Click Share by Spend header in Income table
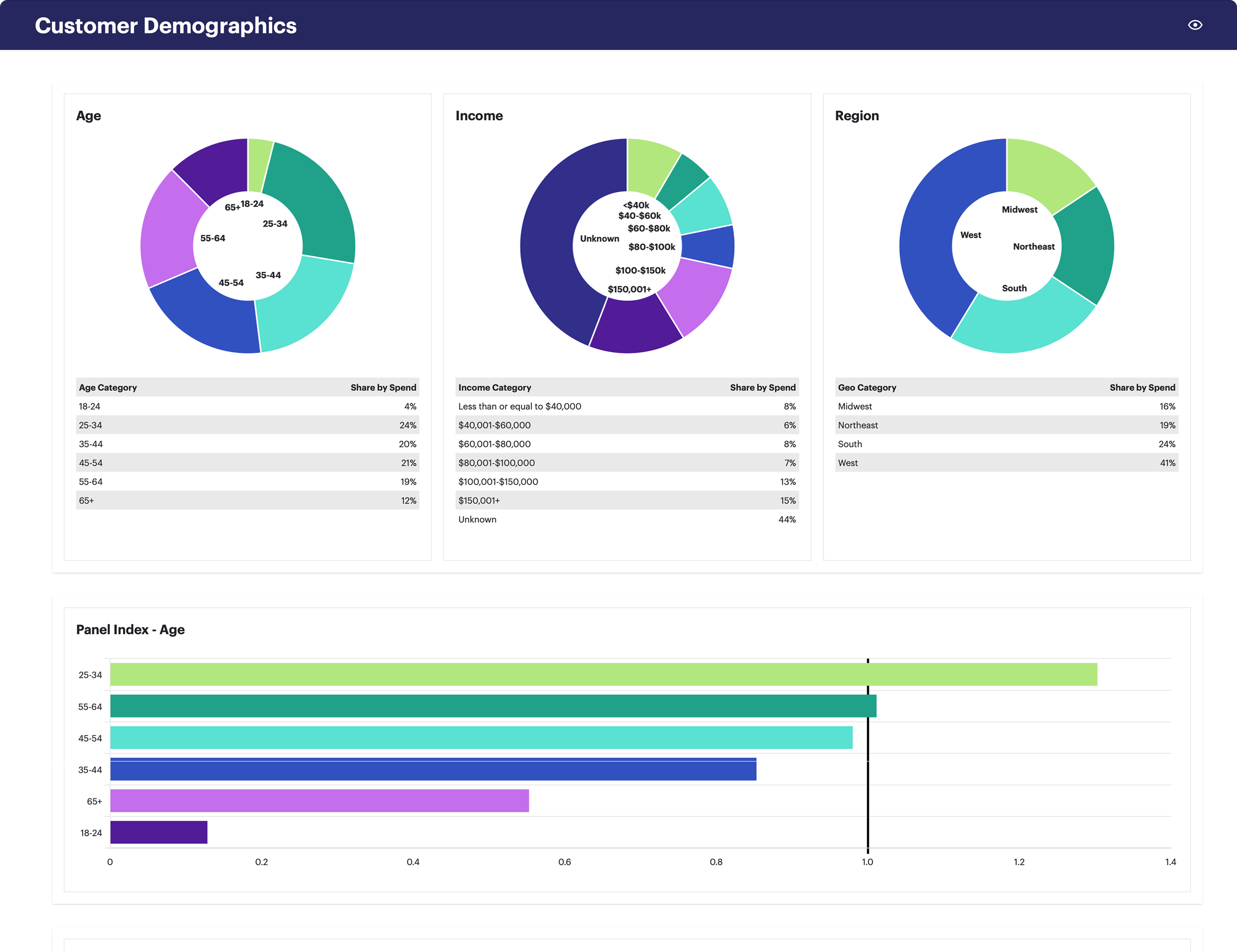Viewport: 1237px width, 952px height. (762, 387)
